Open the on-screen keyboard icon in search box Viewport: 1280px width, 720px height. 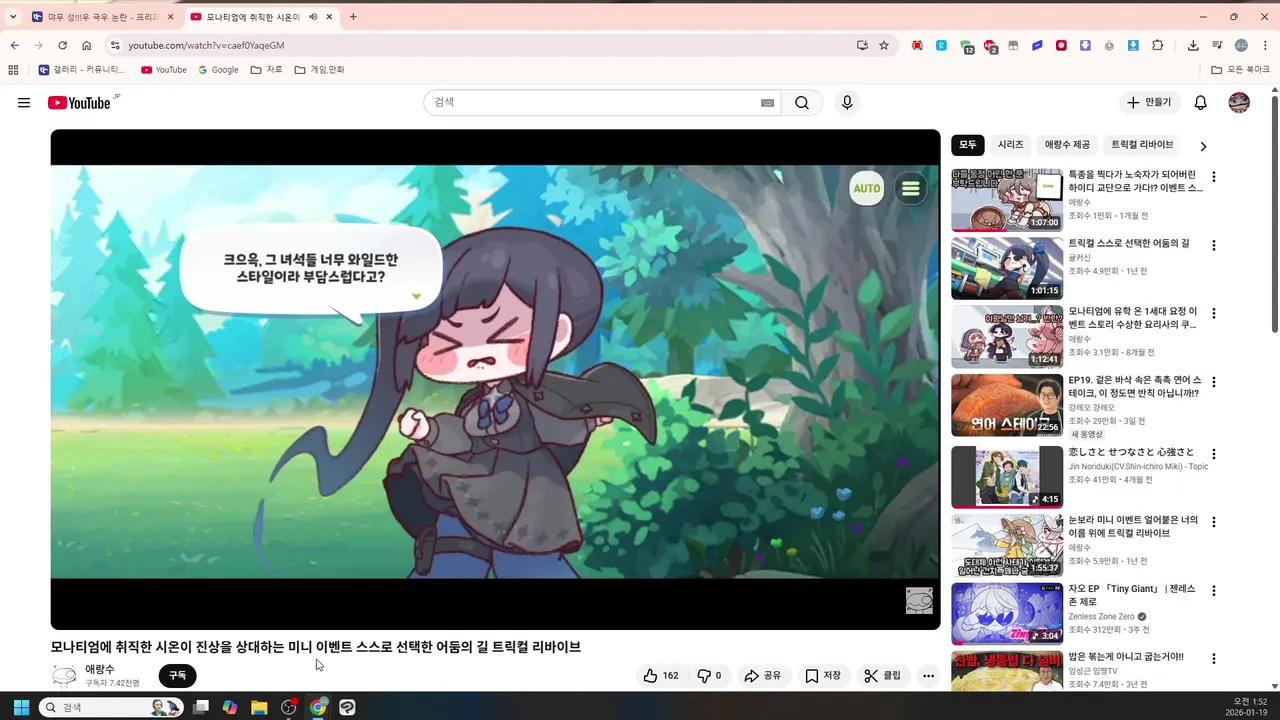(768, 103)
